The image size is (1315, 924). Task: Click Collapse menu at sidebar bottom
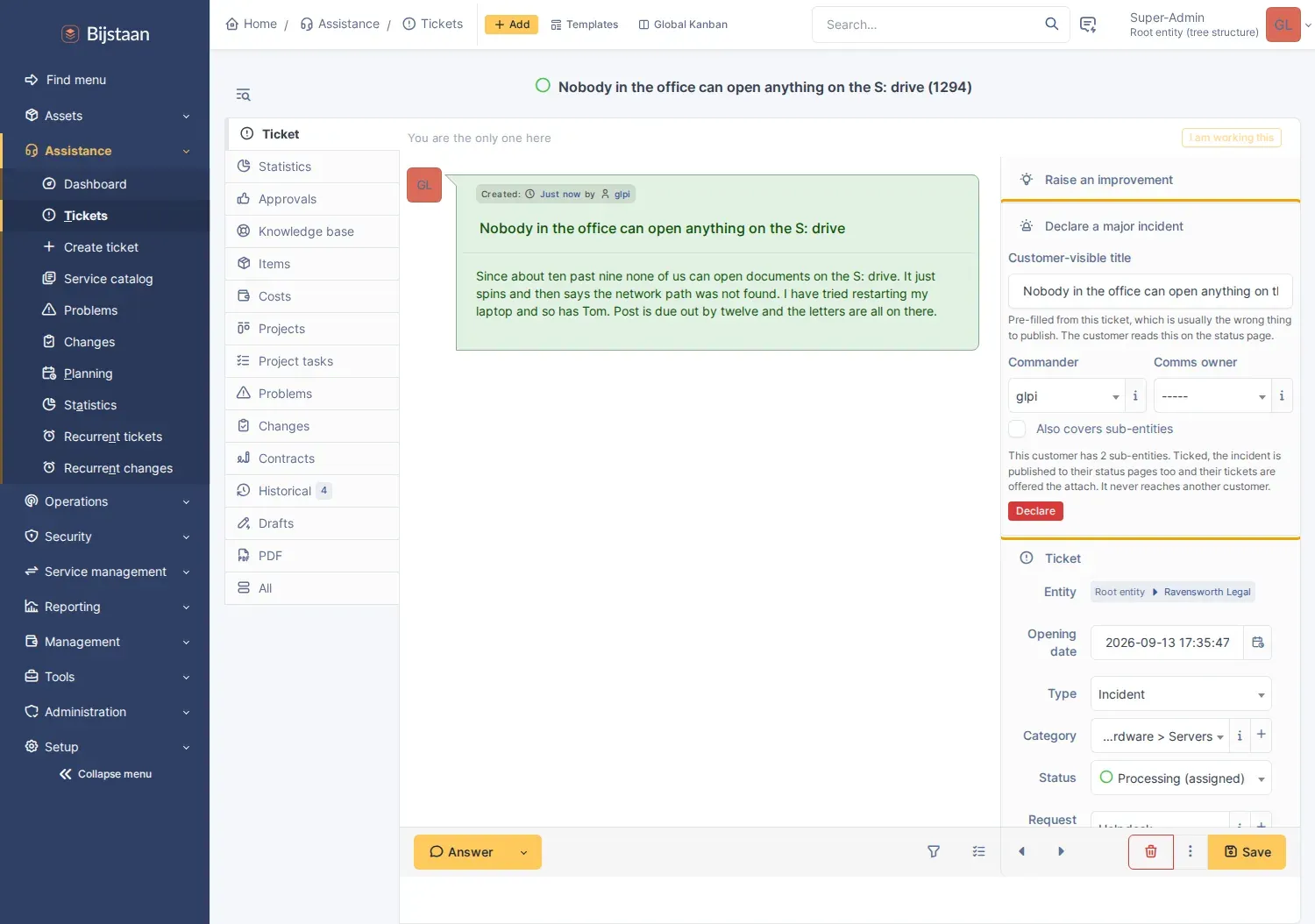pos(105,774)
